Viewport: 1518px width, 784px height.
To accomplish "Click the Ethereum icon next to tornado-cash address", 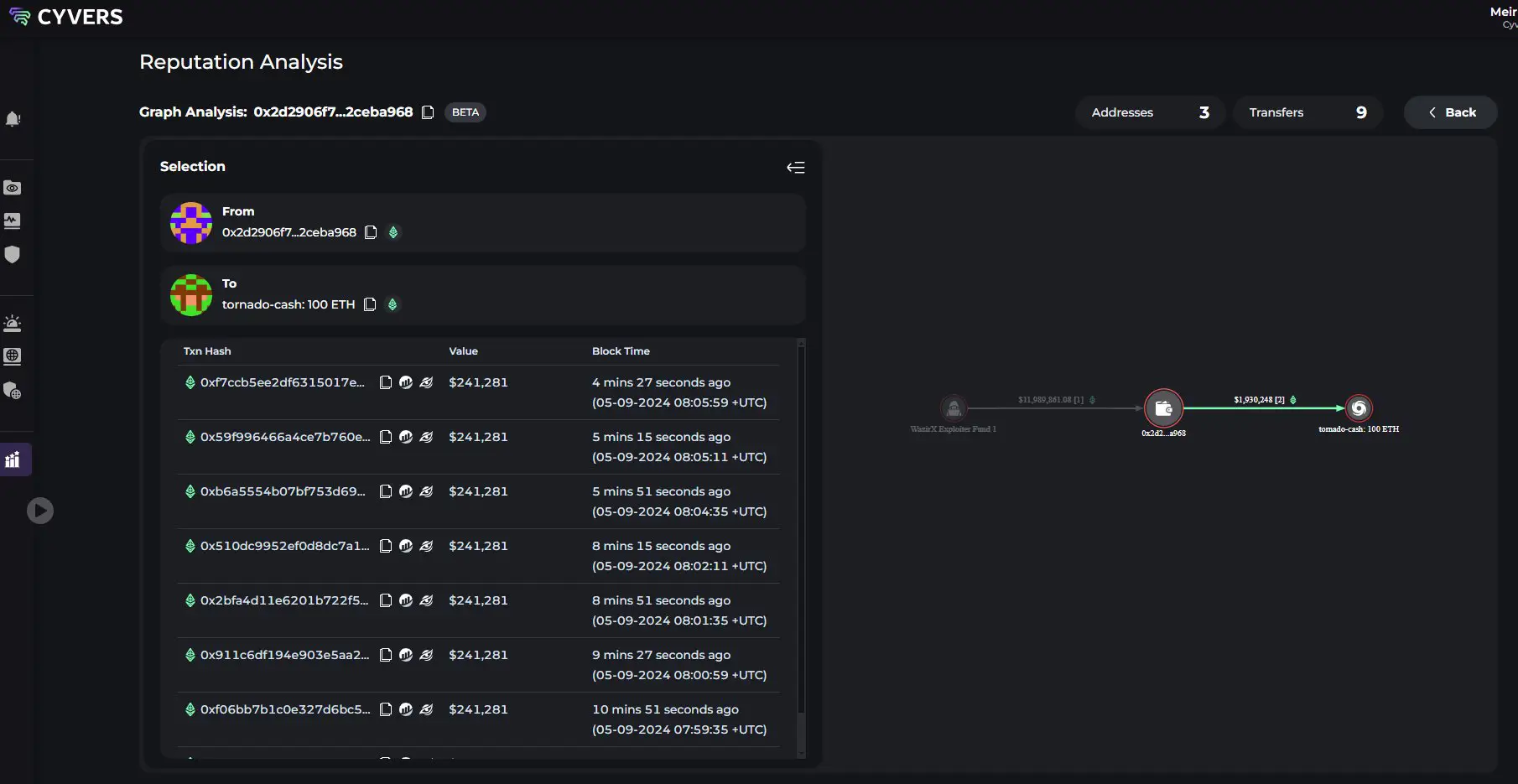I will (x=392, y=304).
